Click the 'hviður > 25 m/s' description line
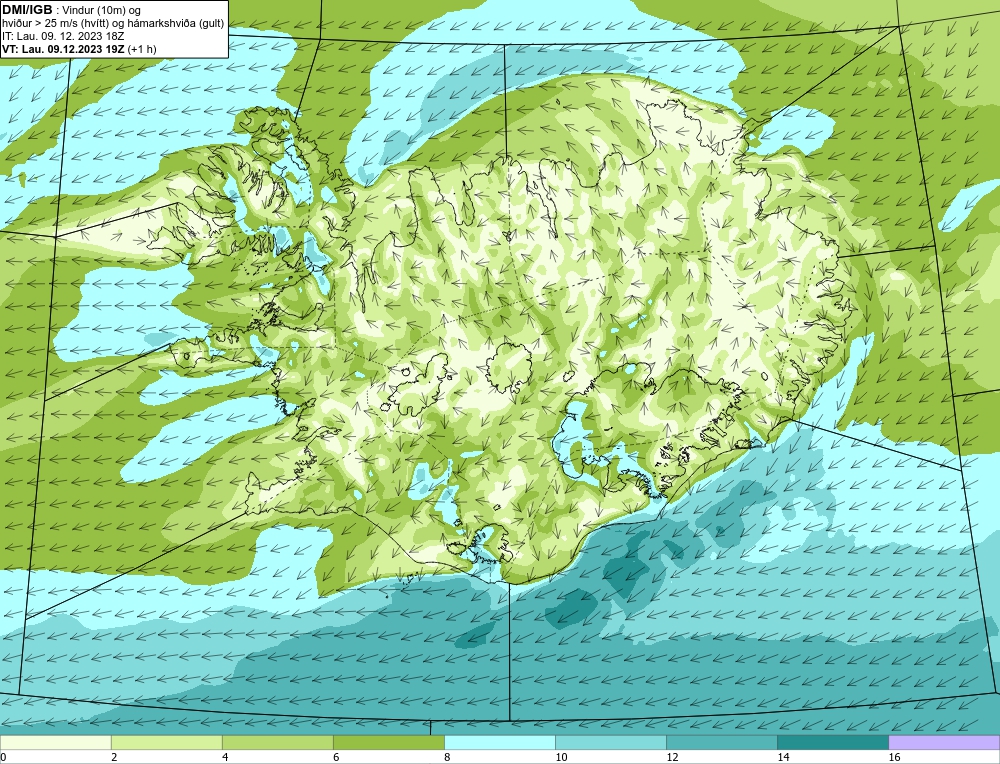Viewport: 1000px width, 764px height. coord(113,24)
